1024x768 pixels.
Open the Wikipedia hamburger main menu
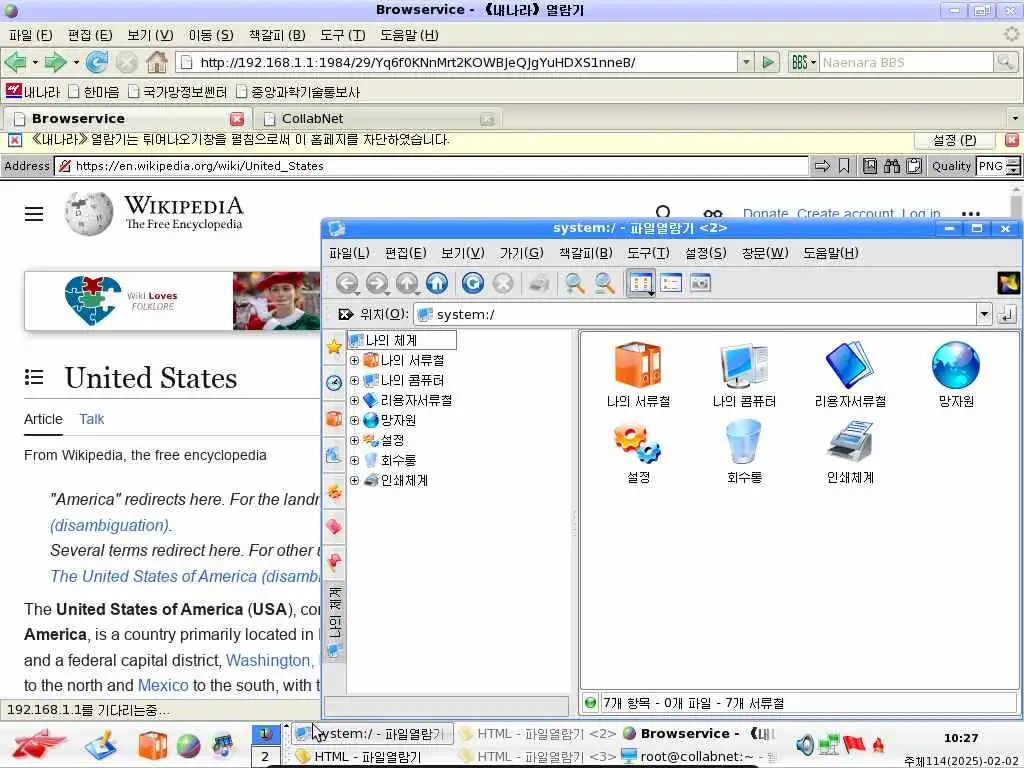click(x=34, y=214)
